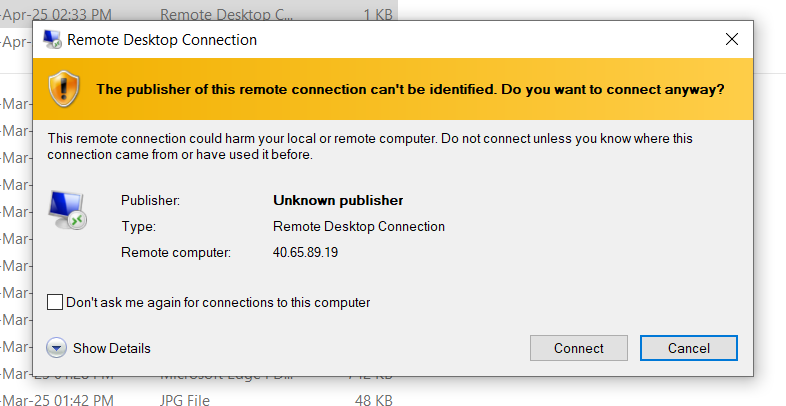Close the Remote Desktop Connection dialog
Image resolution: width=786 pixels, height=406 pixels.
(x=732, y=39)
